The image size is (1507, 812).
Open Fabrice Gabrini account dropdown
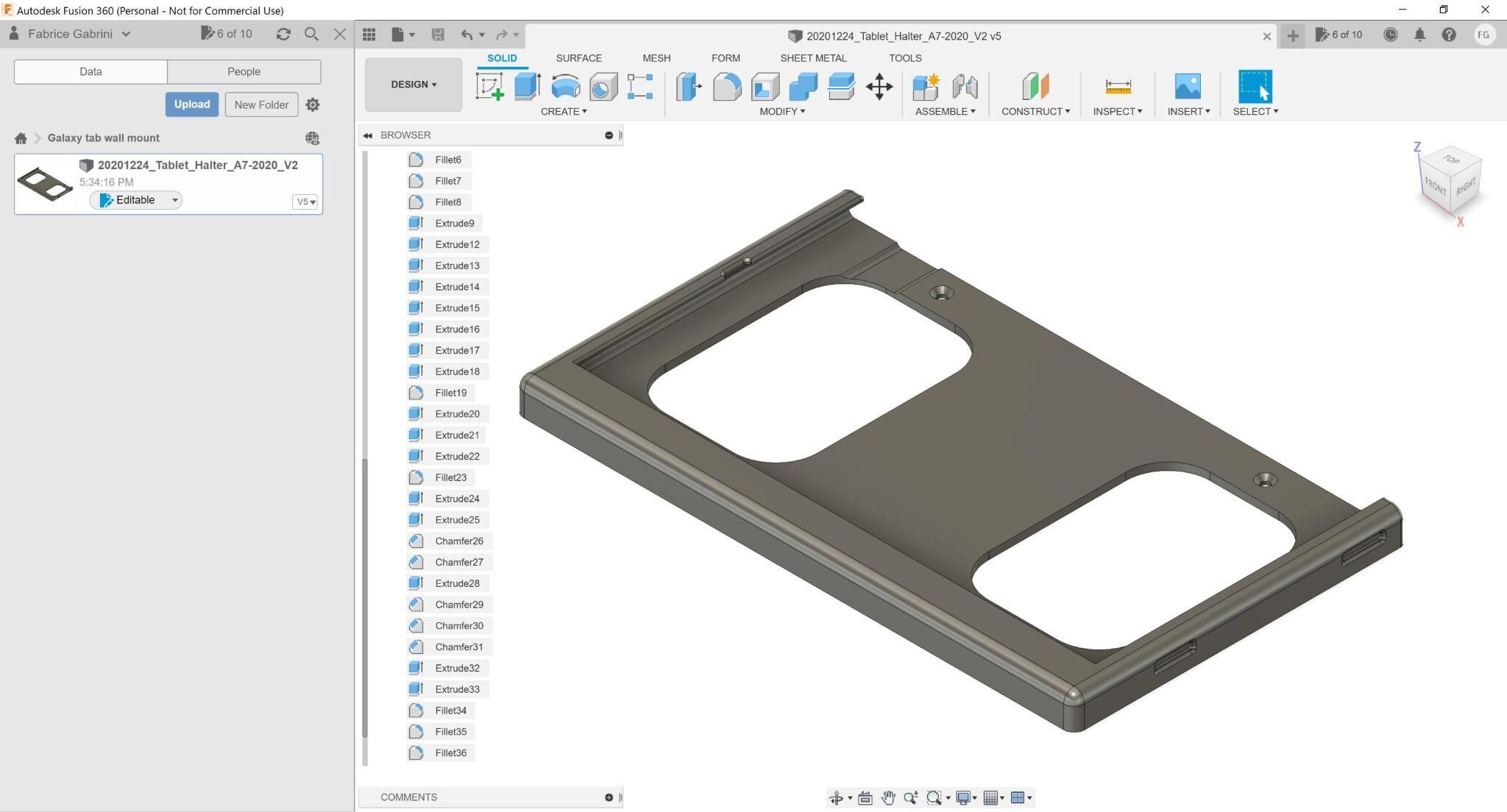[70, 34]
